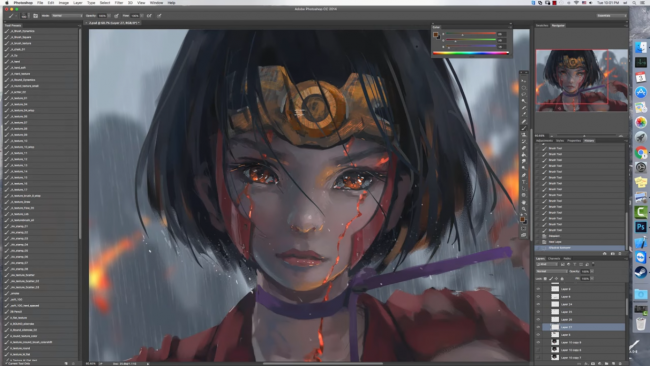Show hidden Layer 10 copy 7 via visibility box
The height and width of the screenshot is (366, 650).
click(x=538, y=357)
